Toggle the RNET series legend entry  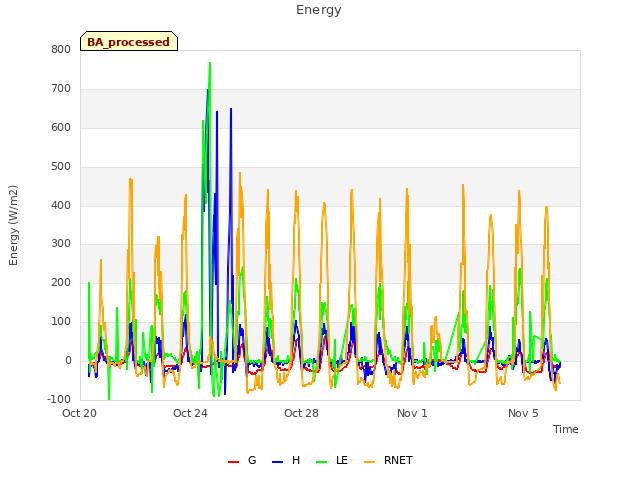389,460
